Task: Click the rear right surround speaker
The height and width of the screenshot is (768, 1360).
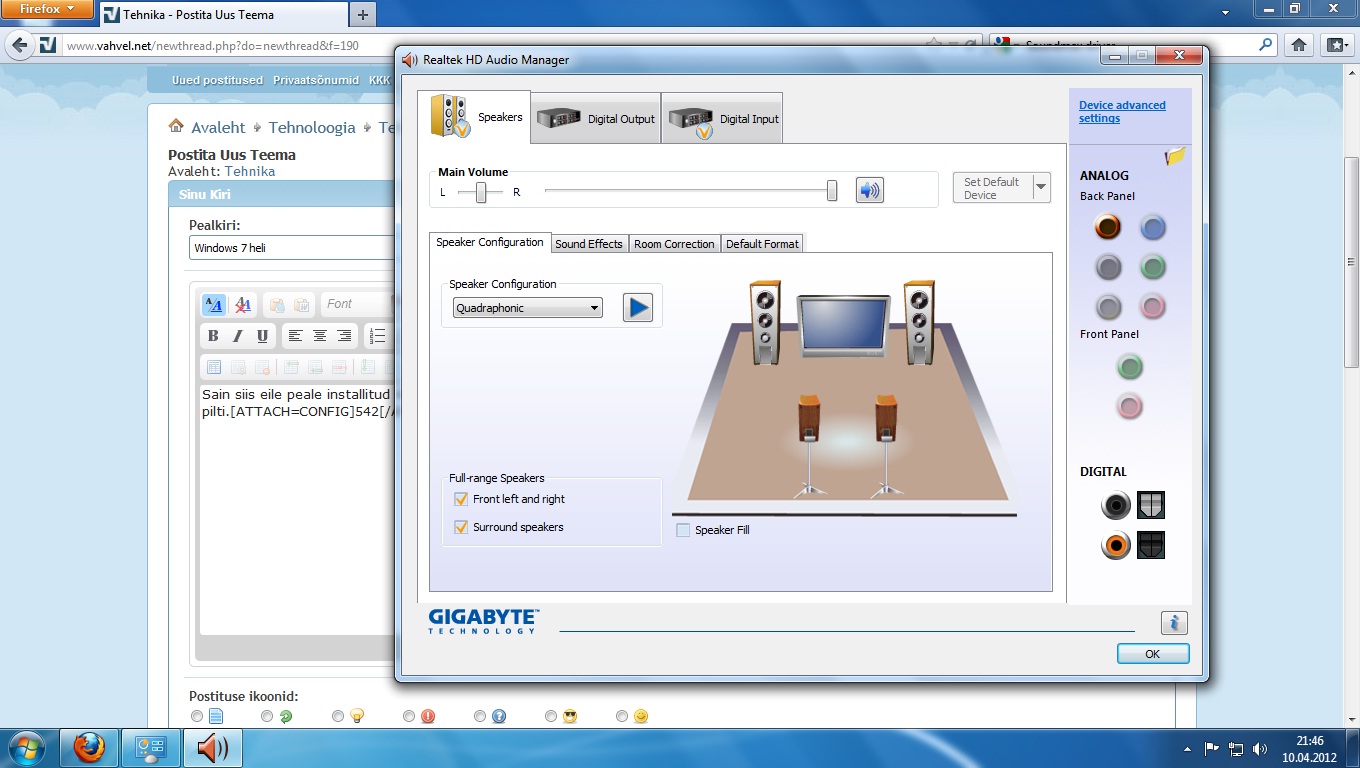Action: tap(886, 445)
